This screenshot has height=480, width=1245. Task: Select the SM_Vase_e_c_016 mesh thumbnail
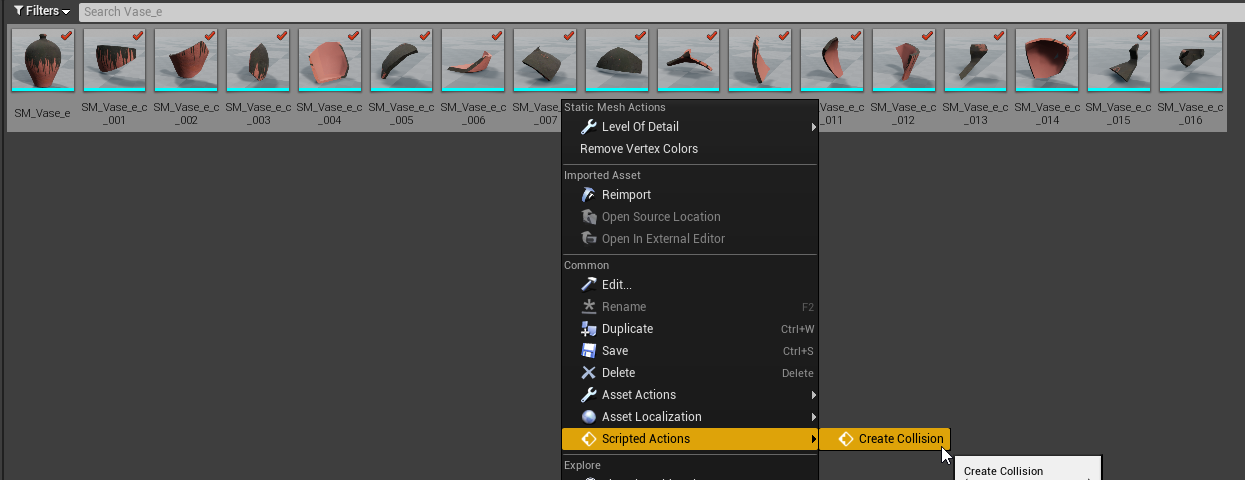click(x=1190, y=62)
